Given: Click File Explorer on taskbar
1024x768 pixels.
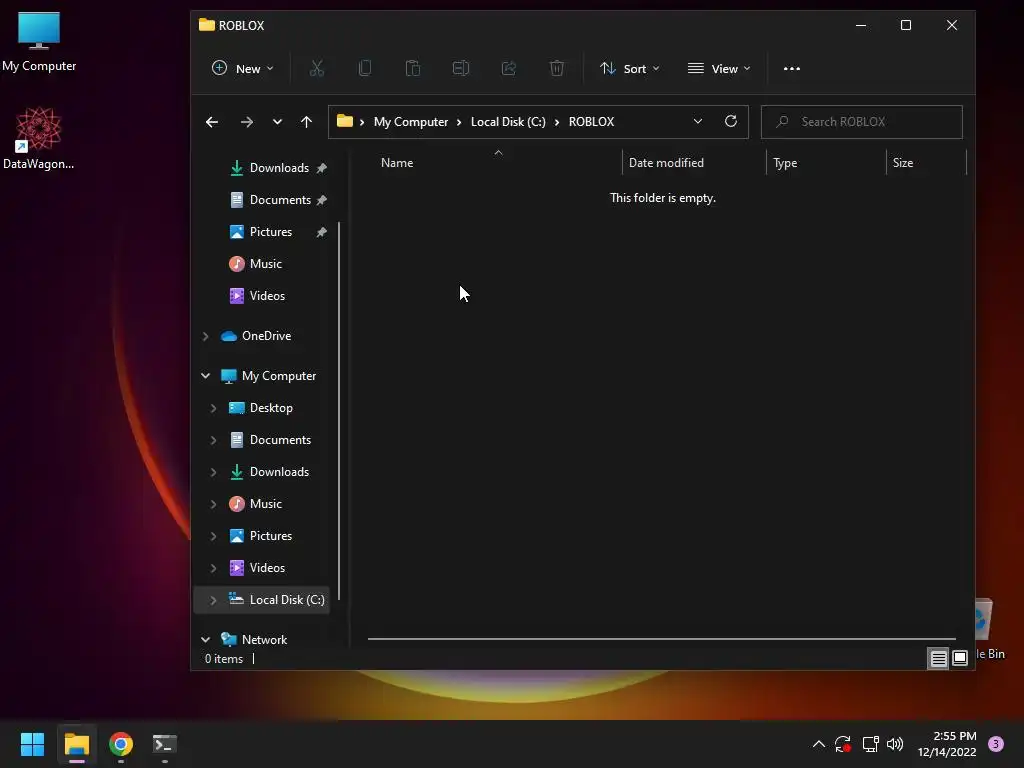Looking at the screenshot, I should (x=76, y=744).
